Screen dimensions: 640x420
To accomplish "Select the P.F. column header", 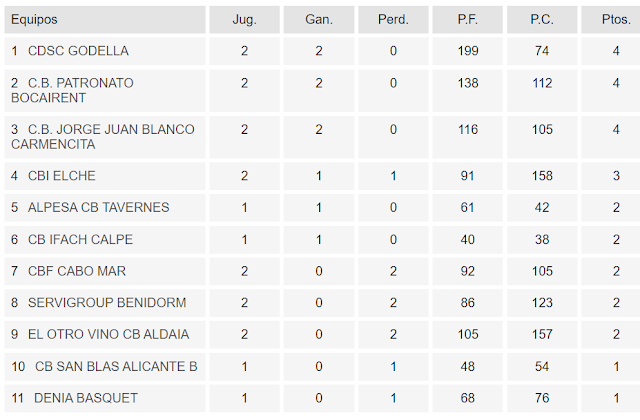I will (x=468, y=19).
